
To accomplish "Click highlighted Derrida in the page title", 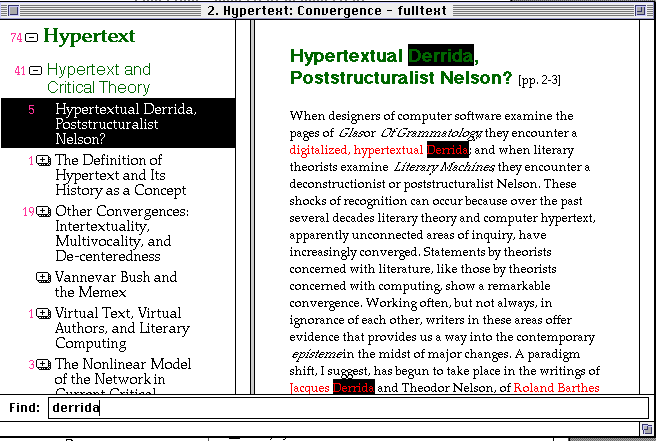I will click(441, 55).
